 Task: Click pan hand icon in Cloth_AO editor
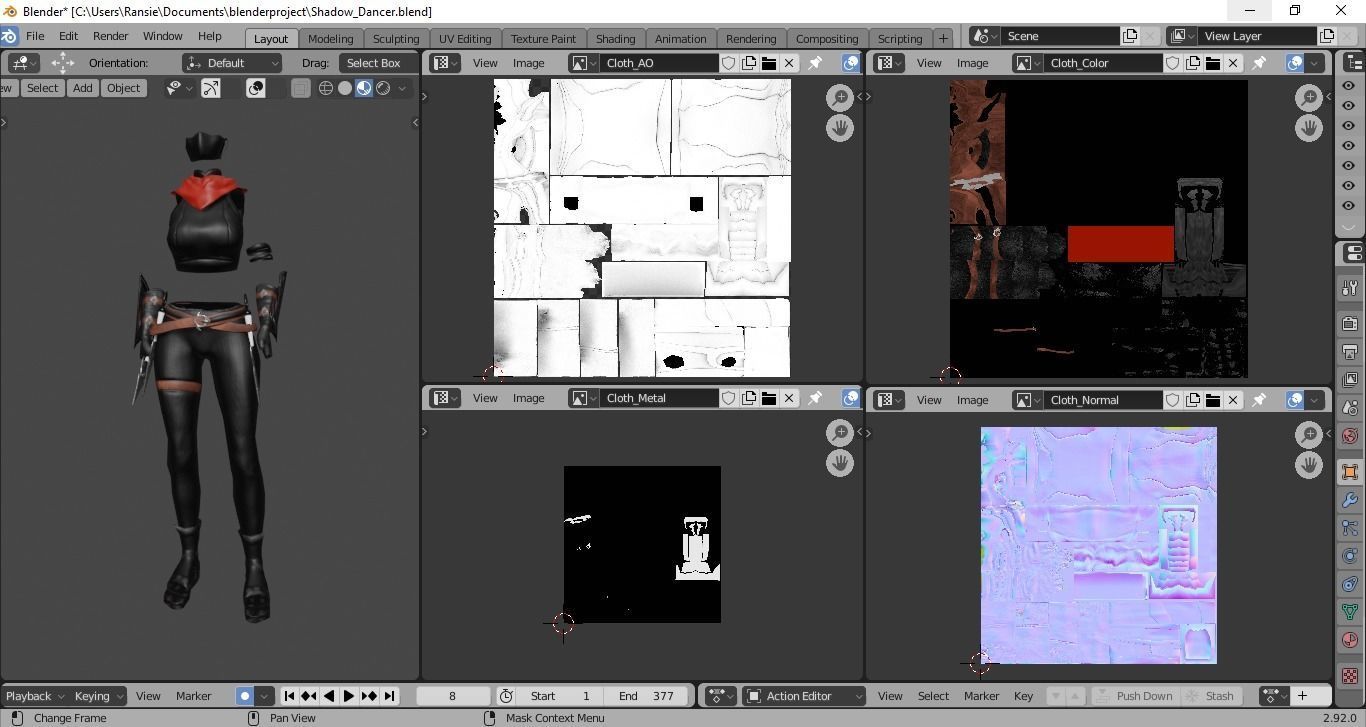[840, 128]
